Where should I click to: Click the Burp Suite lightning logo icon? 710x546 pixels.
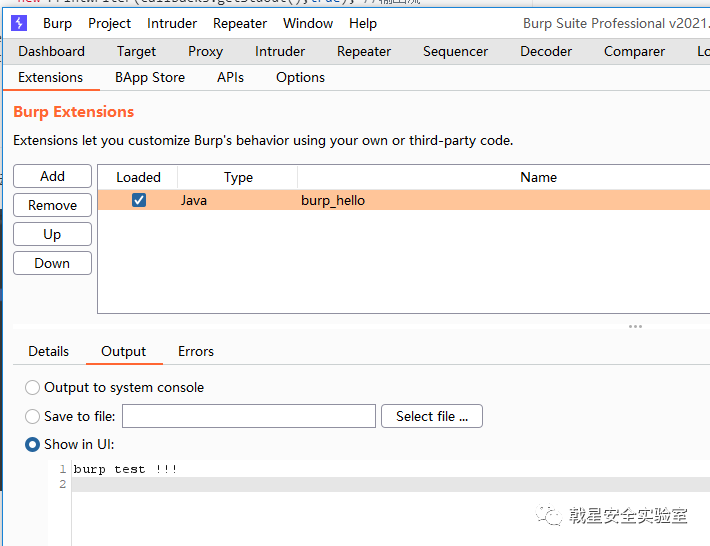point(19,23)
